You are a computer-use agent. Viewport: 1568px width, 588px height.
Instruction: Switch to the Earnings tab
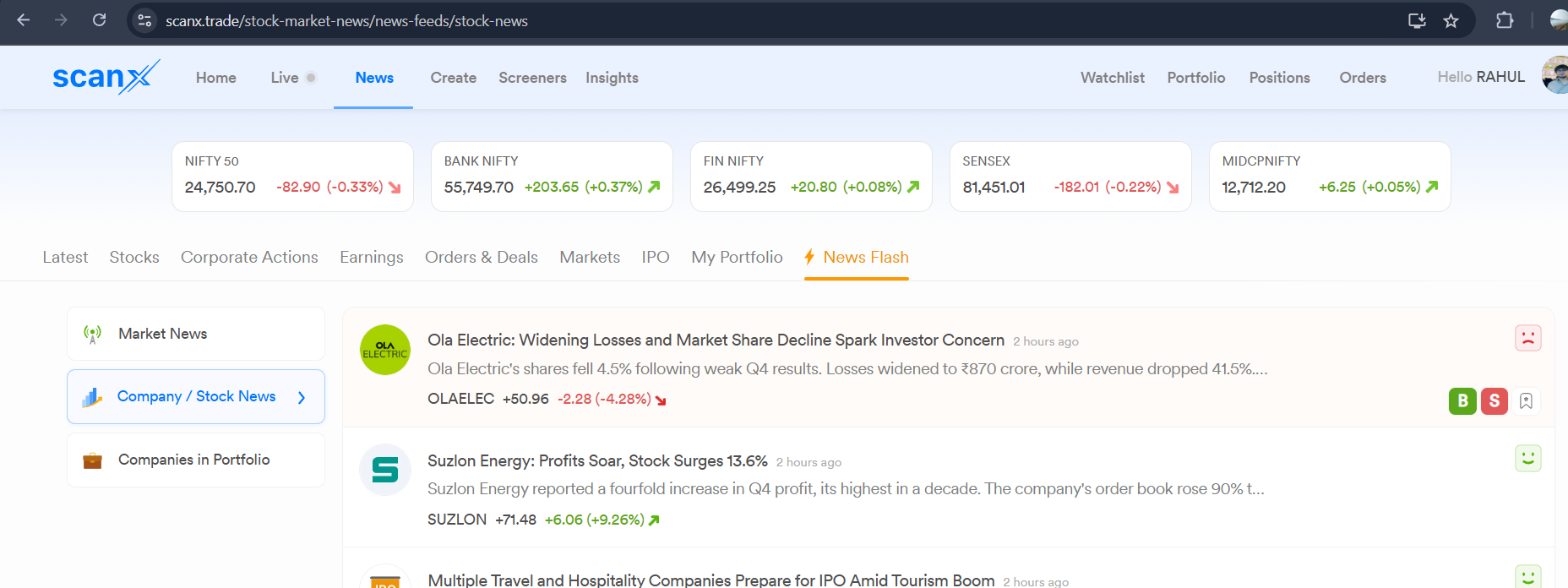372,257
